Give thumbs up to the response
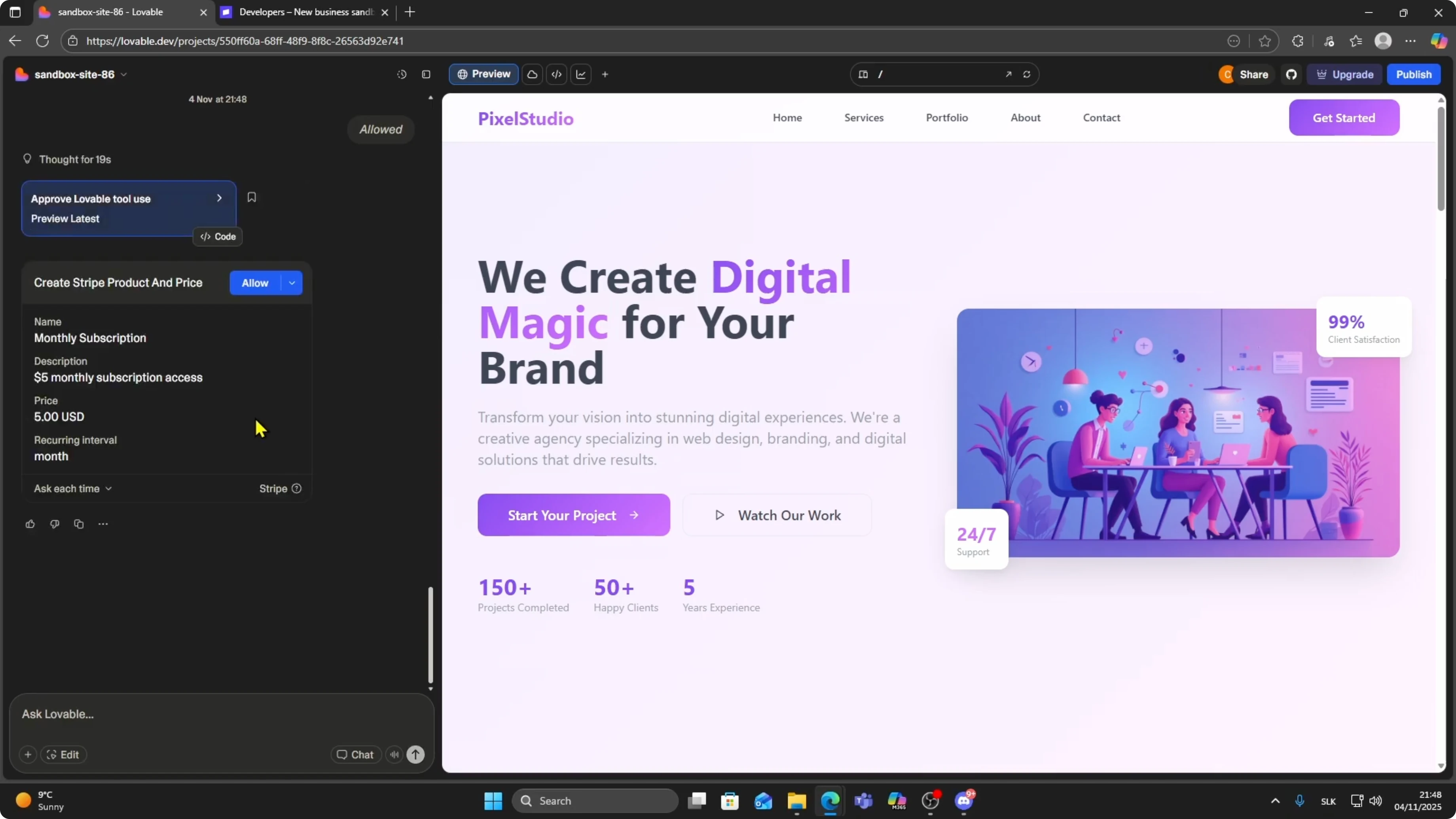Screen dimensions: 1456x819 click(x=30, y=524)
